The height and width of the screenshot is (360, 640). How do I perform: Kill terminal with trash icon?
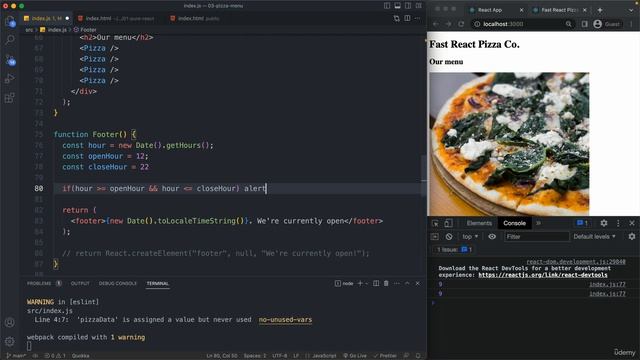click(386, 283)
